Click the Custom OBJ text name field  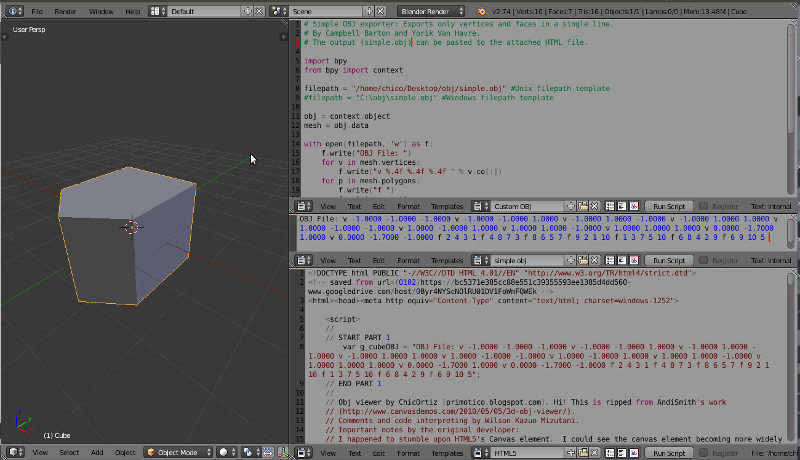click(528, 206)
